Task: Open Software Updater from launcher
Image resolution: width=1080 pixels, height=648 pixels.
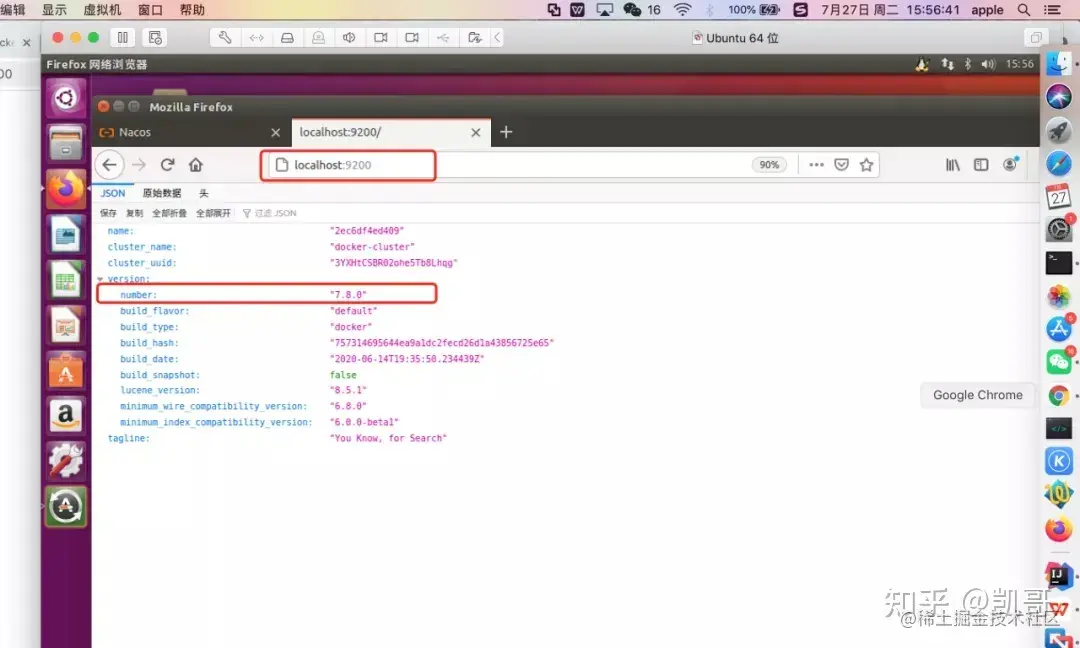Action: click(x=66, y=507)
